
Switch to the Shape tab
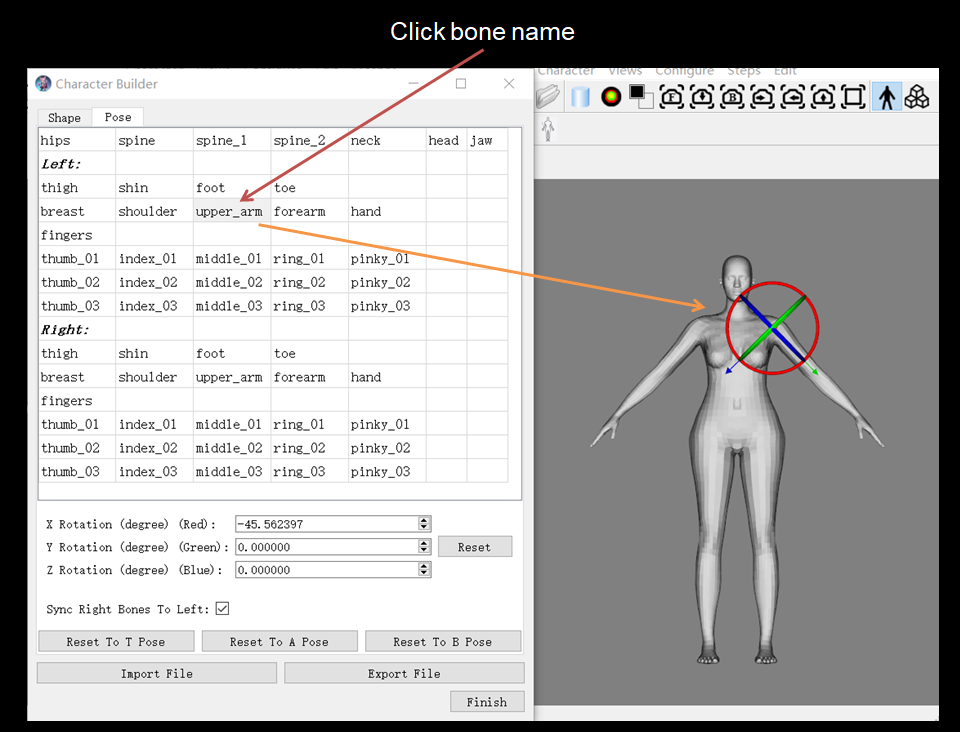pyautogui.click(x=64, y=118)
